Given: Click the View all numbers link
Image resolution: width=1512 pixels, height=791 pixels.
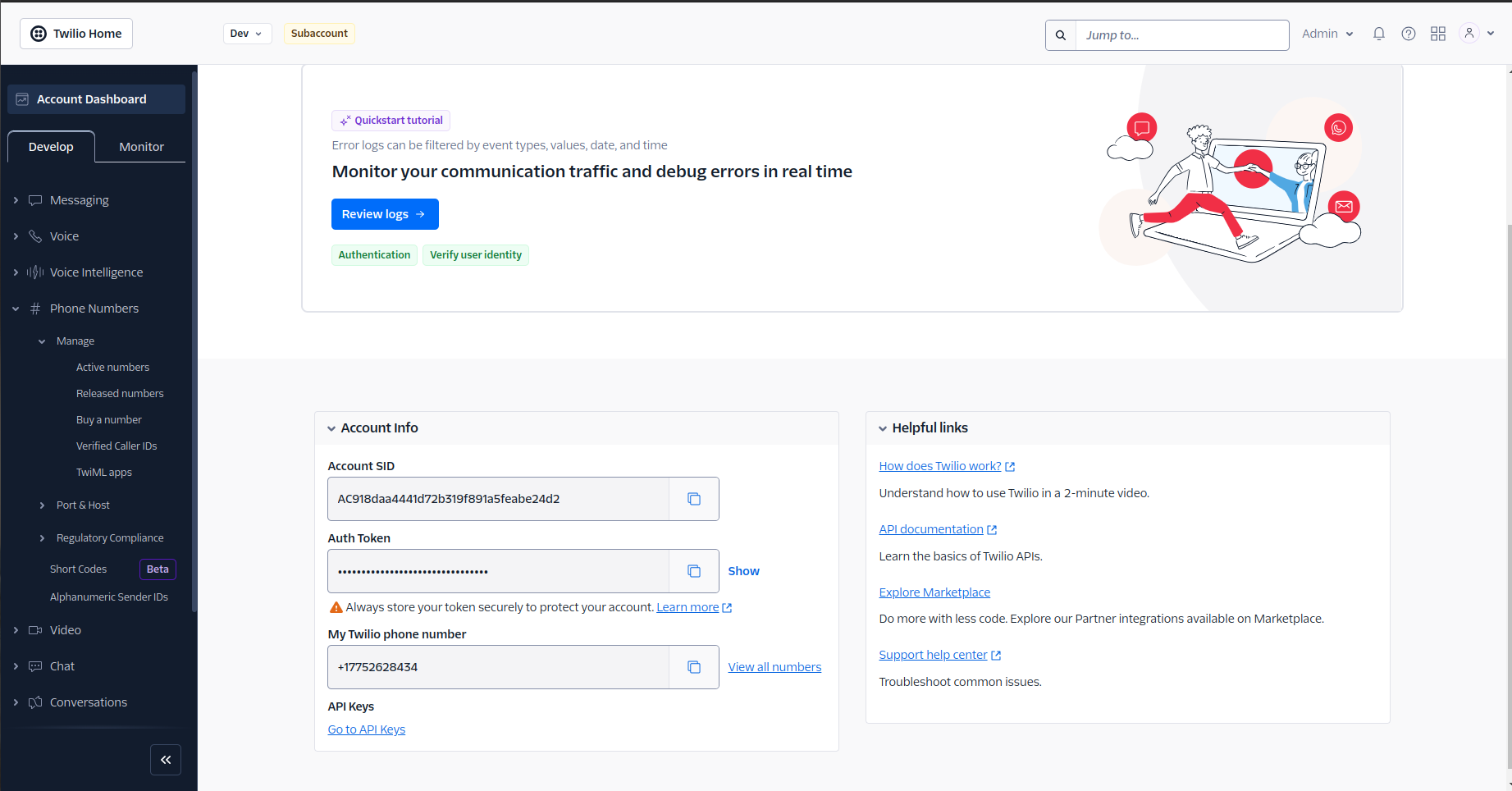Looking at the screenshot, I should [774, 667].
